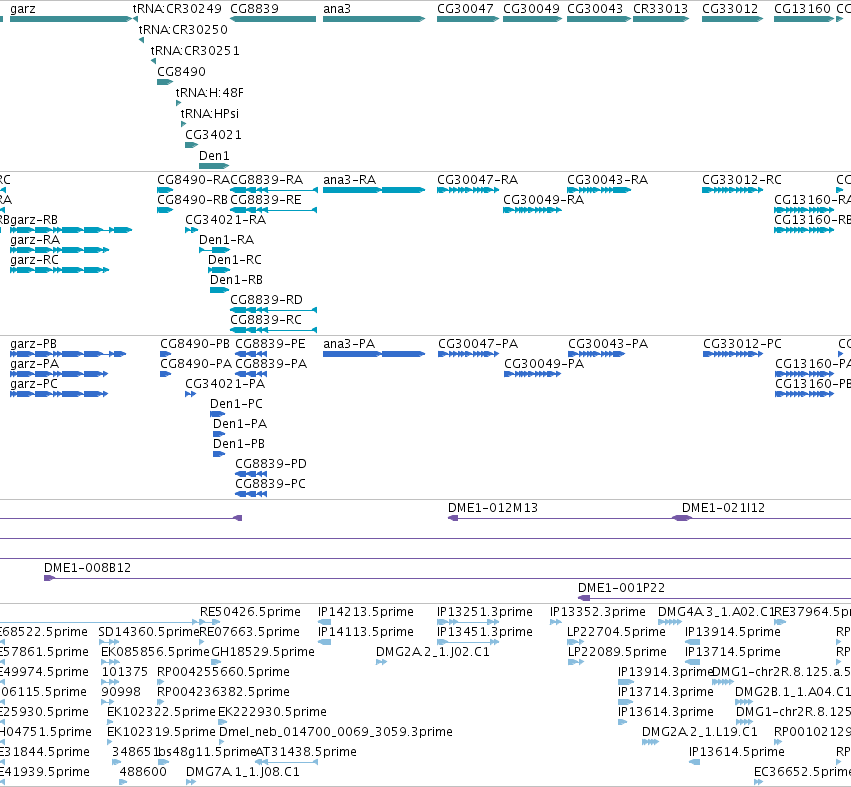
Task: Select the garz-PC protein feature
Action: click(59, 394)
